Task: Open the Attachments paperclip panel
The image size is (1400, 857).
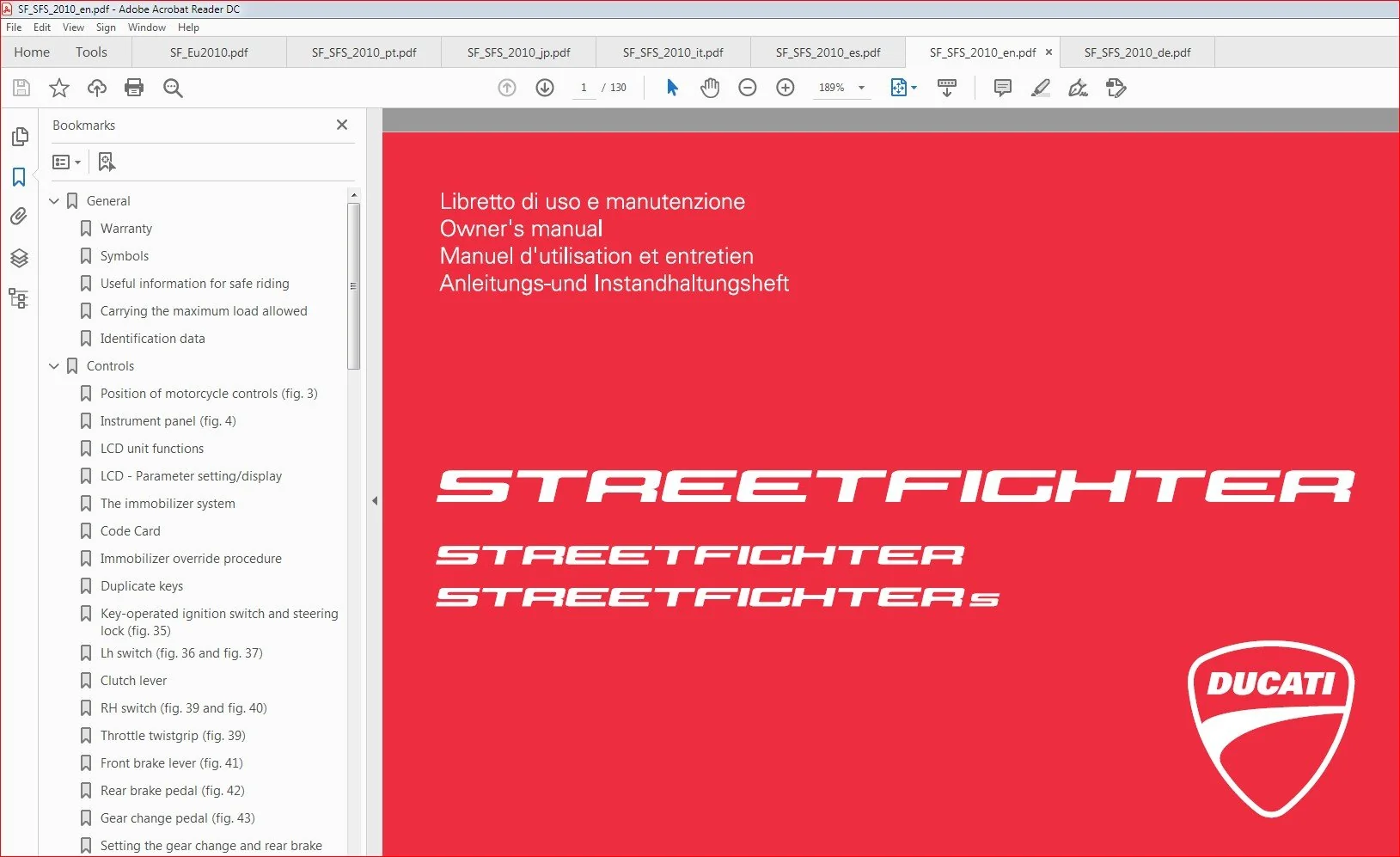Action: coord(19,217)
